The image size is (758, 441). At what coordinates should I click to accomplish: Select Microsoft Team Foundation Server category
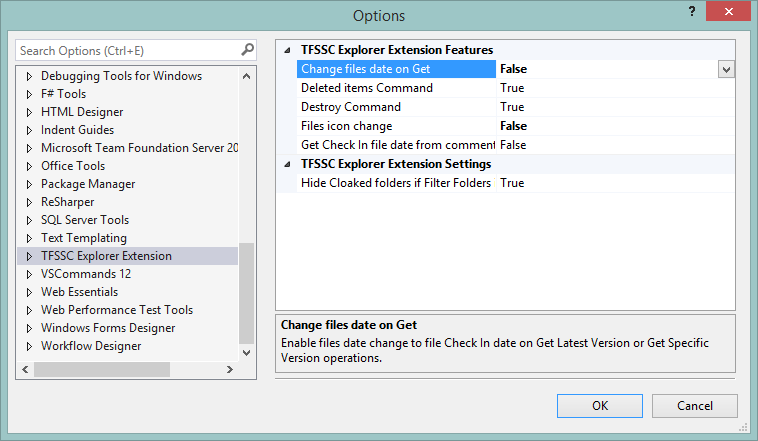pos(139,148)
